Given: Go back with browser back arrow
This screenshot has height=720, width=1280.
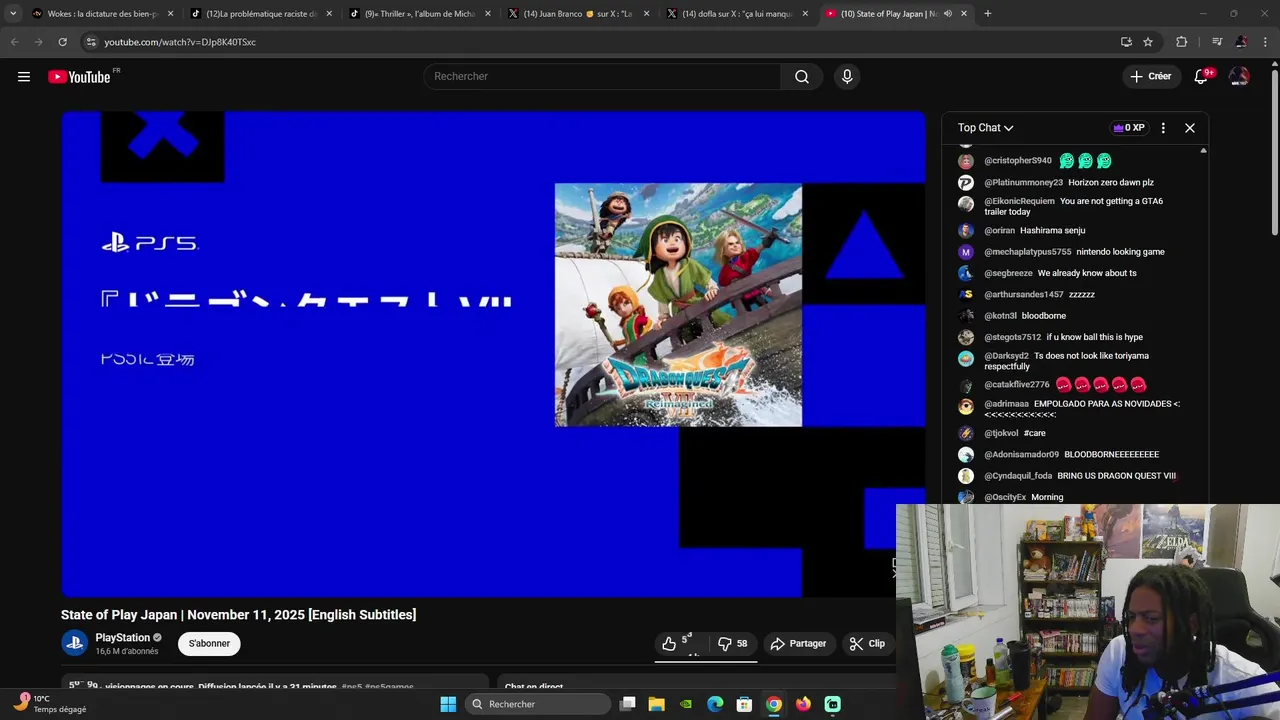Looking at the screenshot, I should coord(14,42).
